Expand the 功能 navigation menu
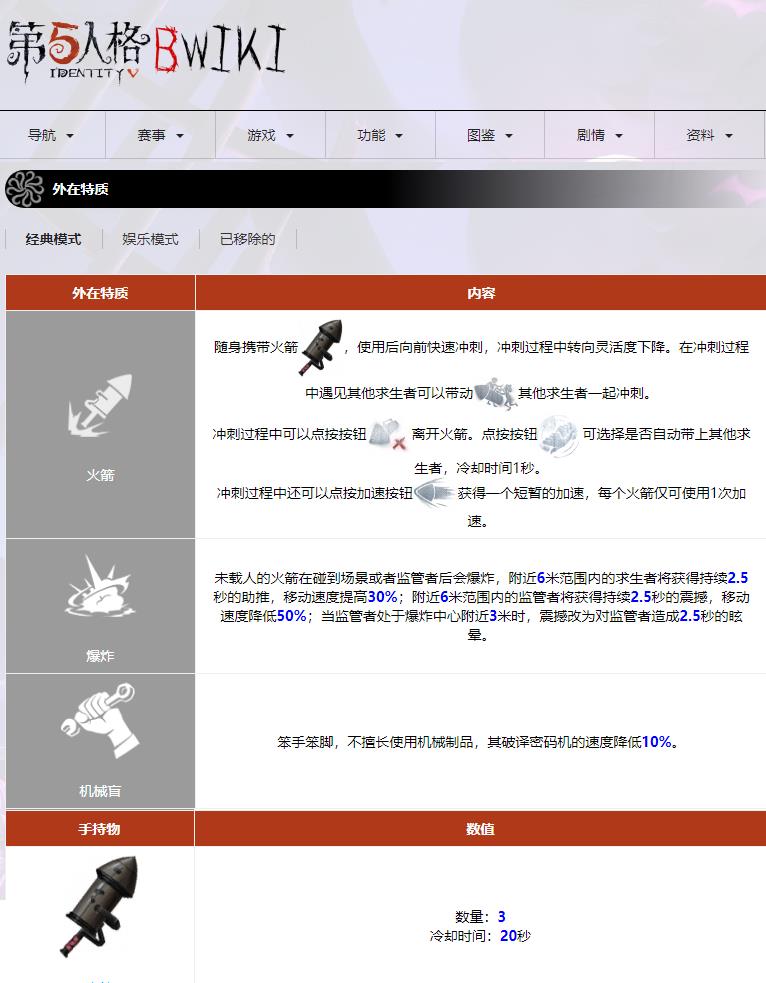This screenshot has height=983, width=766. pos(380,135)
